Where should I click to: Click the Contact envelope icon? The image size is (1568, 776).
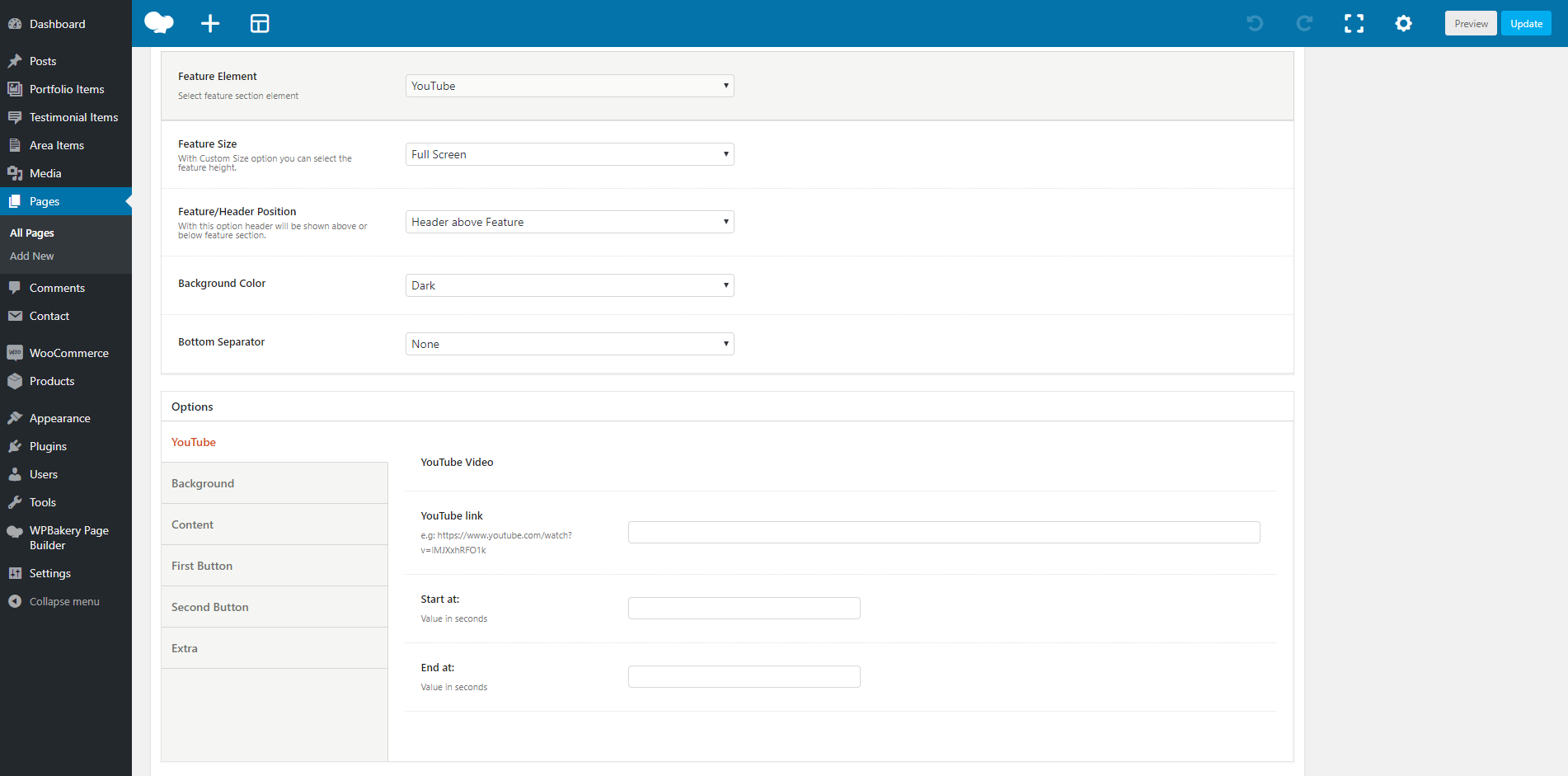pyautogui.click(x=15, y=316)
